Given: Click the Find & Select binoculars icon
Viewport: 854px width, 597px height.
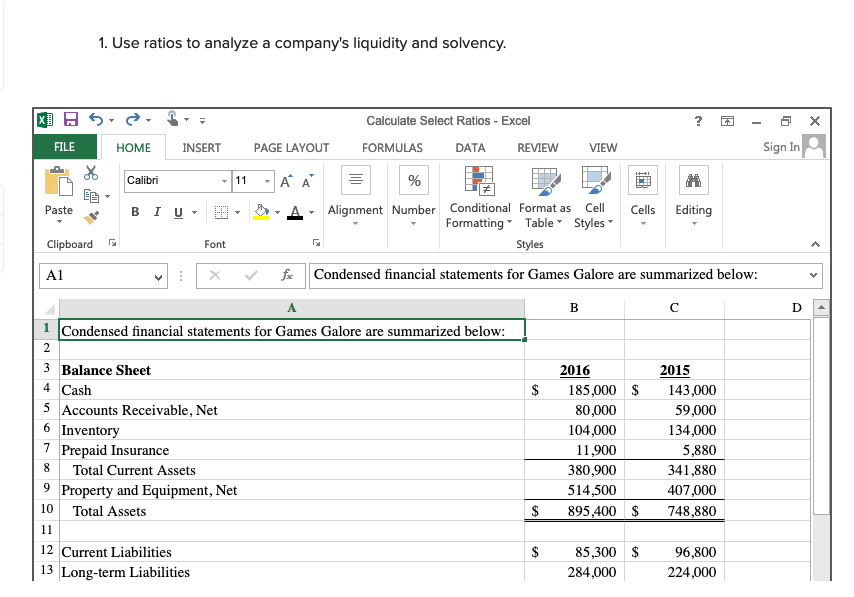Looking at the screenshot, I should [693, 180].
